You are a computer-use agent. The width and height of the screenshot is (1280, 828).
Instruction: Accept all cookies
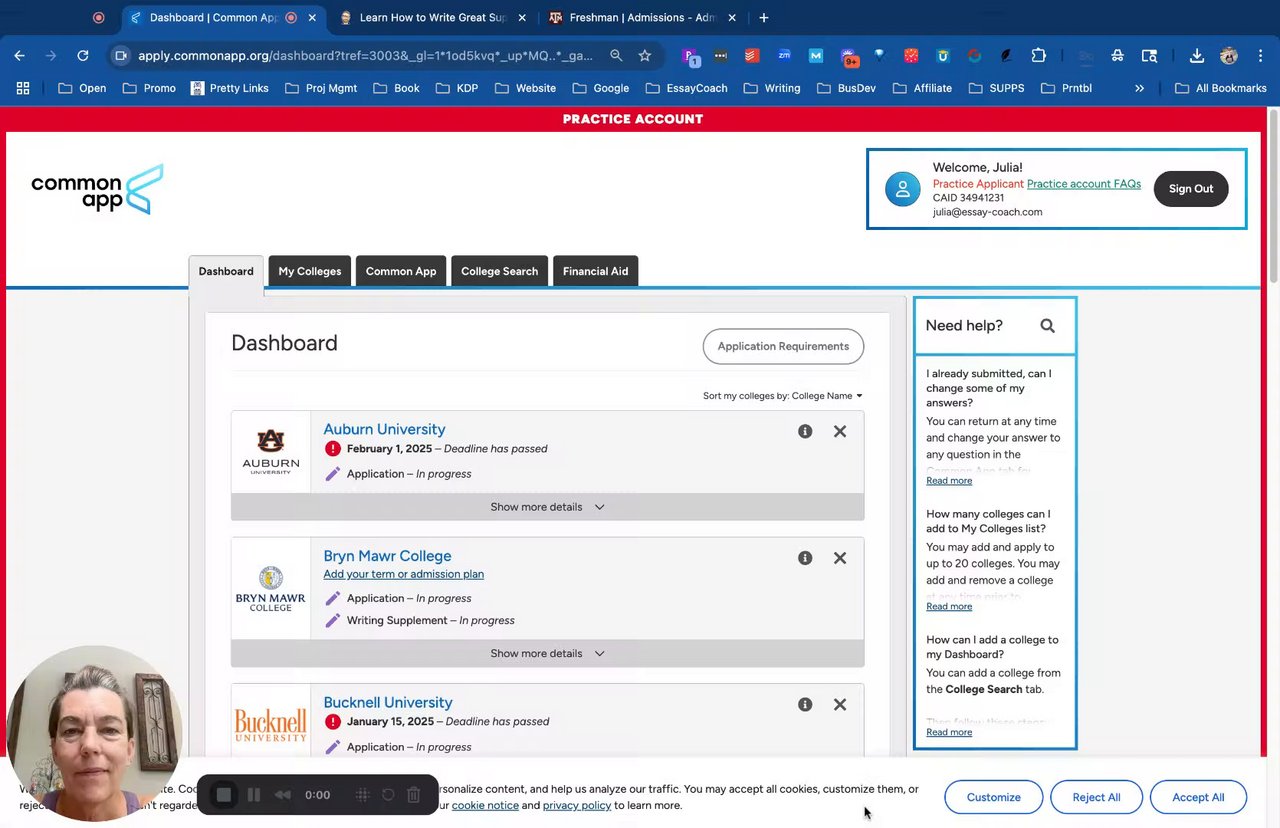(x=1198, y=797)
